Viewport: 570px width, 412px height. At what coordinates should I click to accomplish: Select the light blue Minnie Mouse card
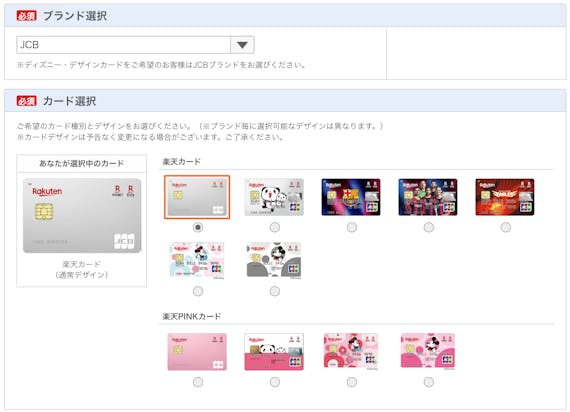click(197, 261)
